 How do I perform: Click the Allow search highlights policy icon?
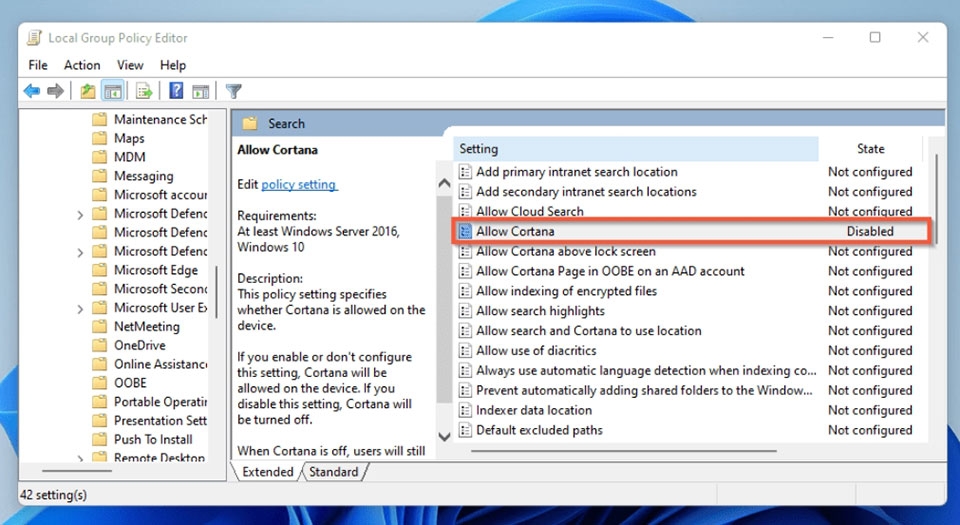tap(465, 311)
